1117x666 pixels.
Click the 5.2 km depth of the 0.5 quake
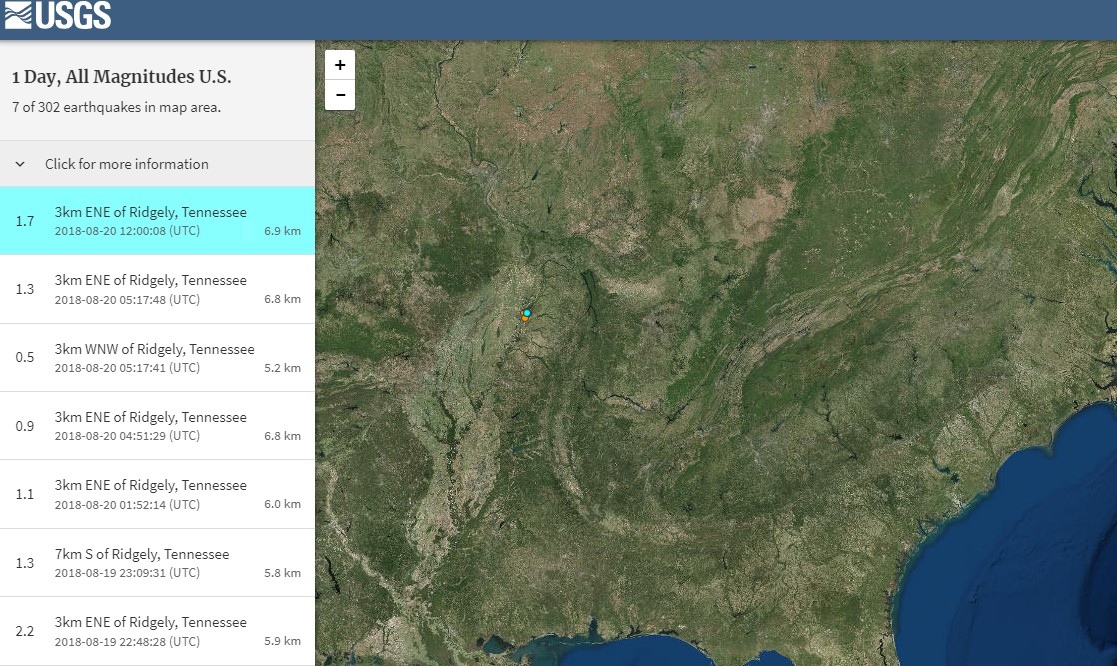click(x=282, y=368)
